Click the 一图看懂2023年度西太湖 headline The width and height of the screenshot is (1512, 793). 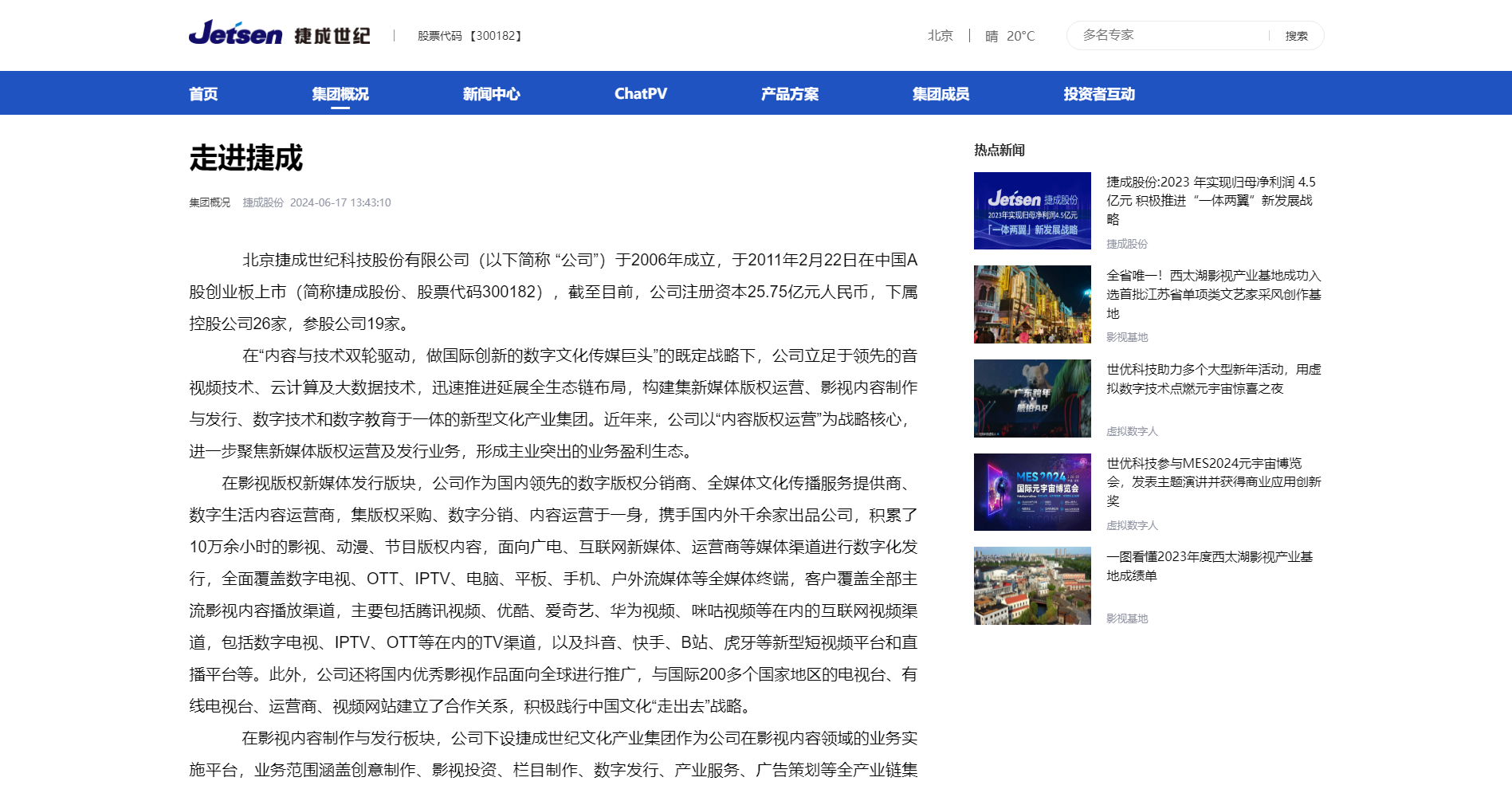1209,566
